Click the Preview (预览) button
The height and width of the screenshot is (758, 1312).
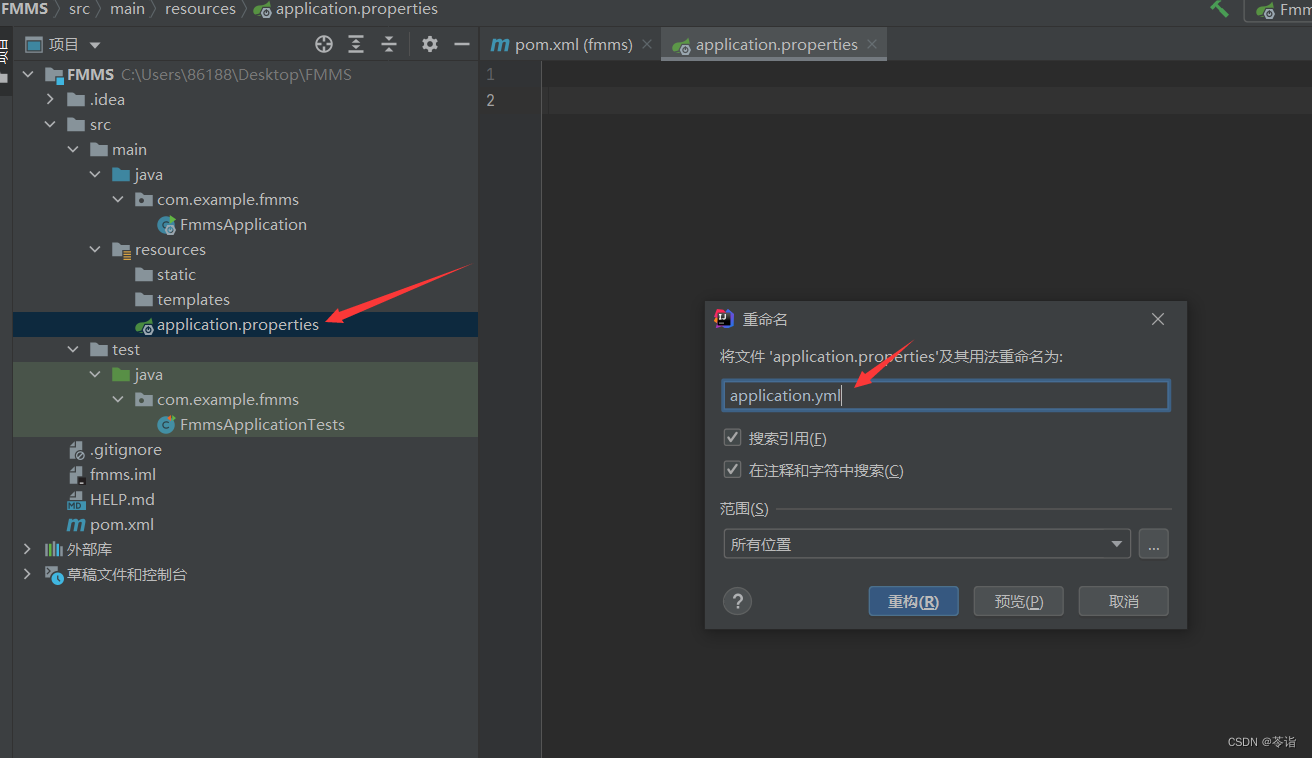[1018, 601]
